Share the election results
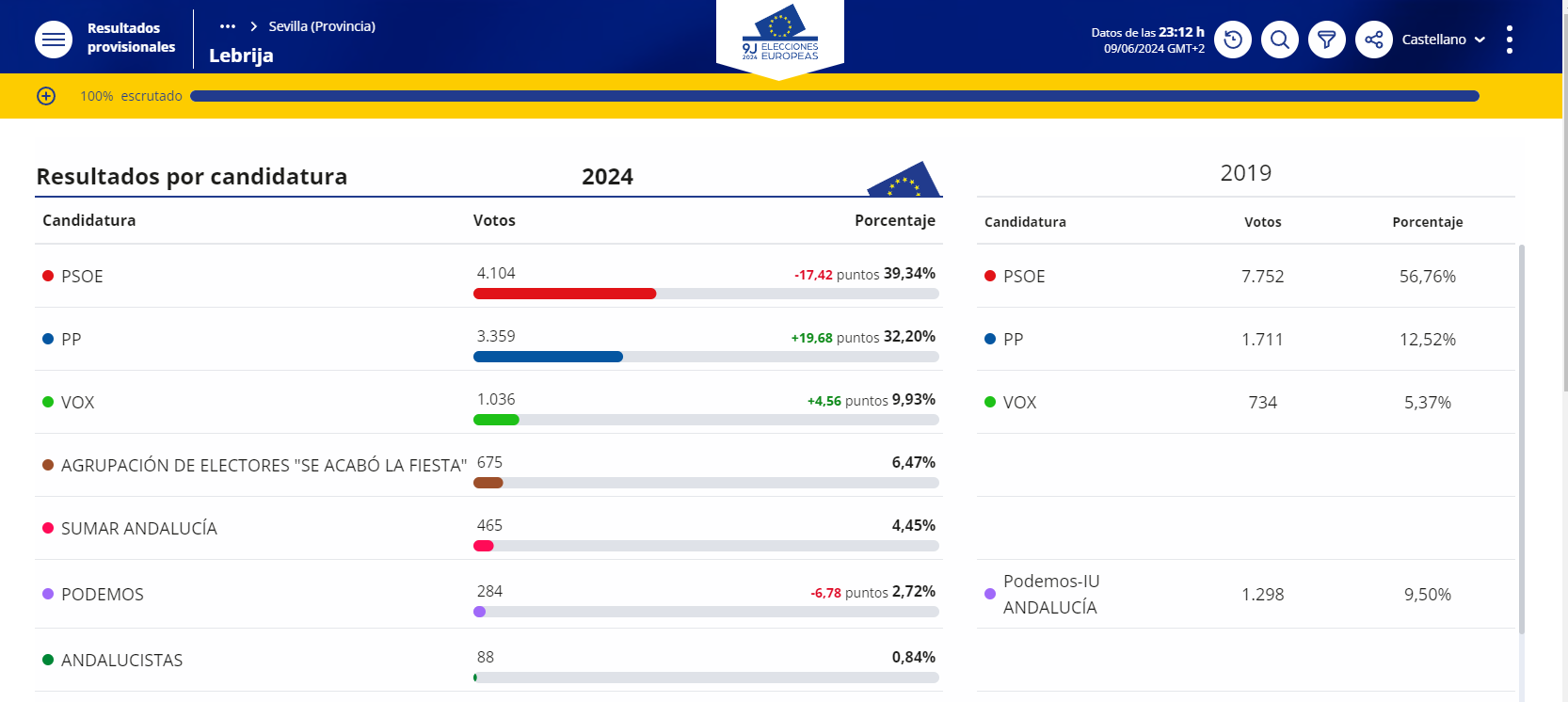1568x702 pixels. [x=1374, y=39]
